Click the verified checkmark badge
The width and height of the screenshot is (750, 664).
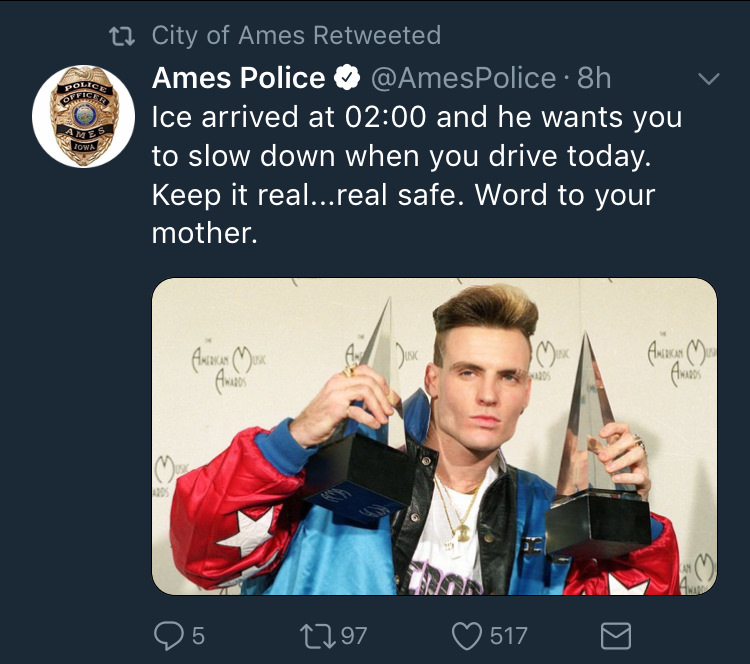click(347, 78)
